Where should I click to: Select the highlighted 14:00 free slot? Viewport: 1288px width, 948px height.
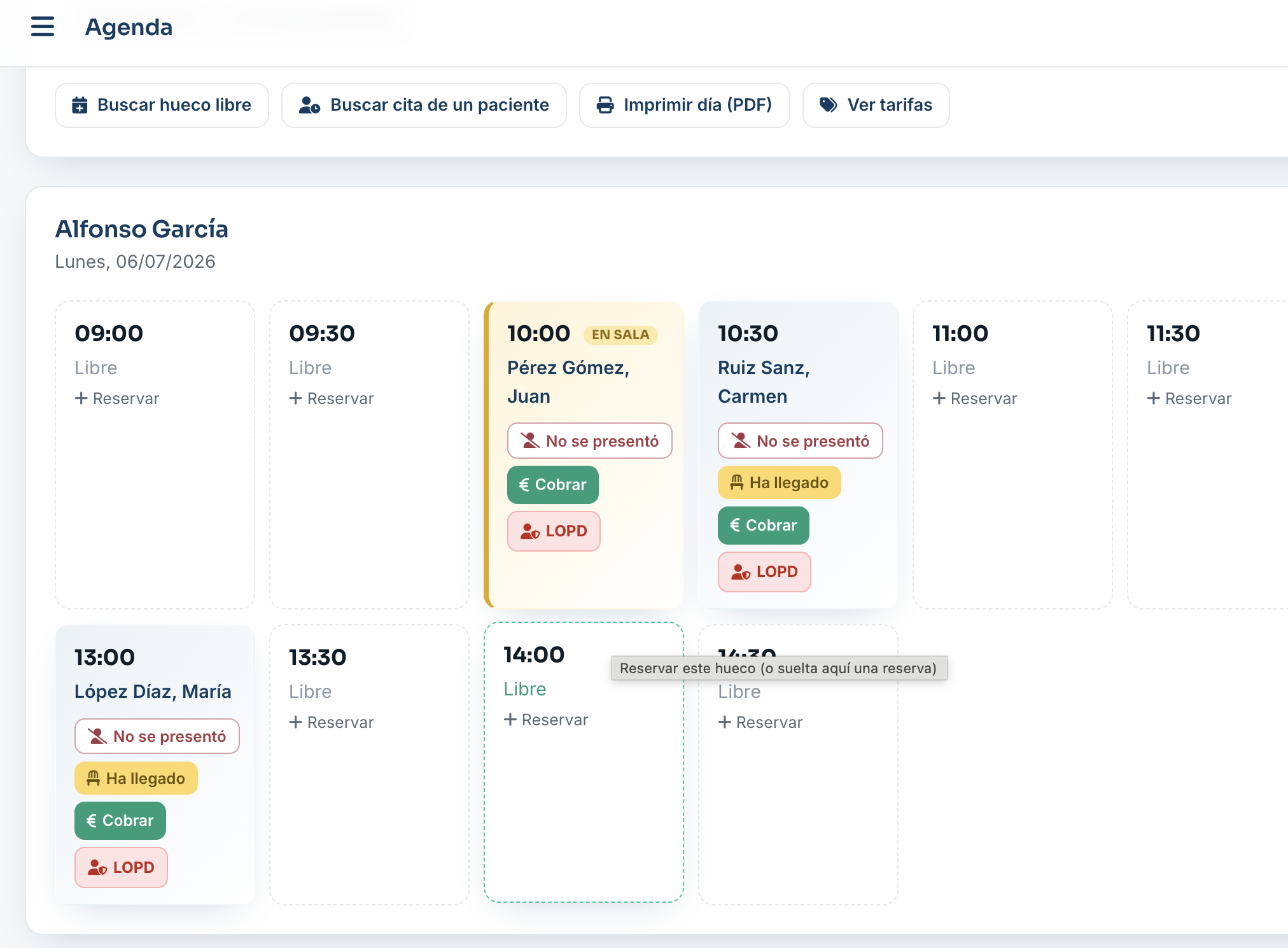(x=584, y=762)
